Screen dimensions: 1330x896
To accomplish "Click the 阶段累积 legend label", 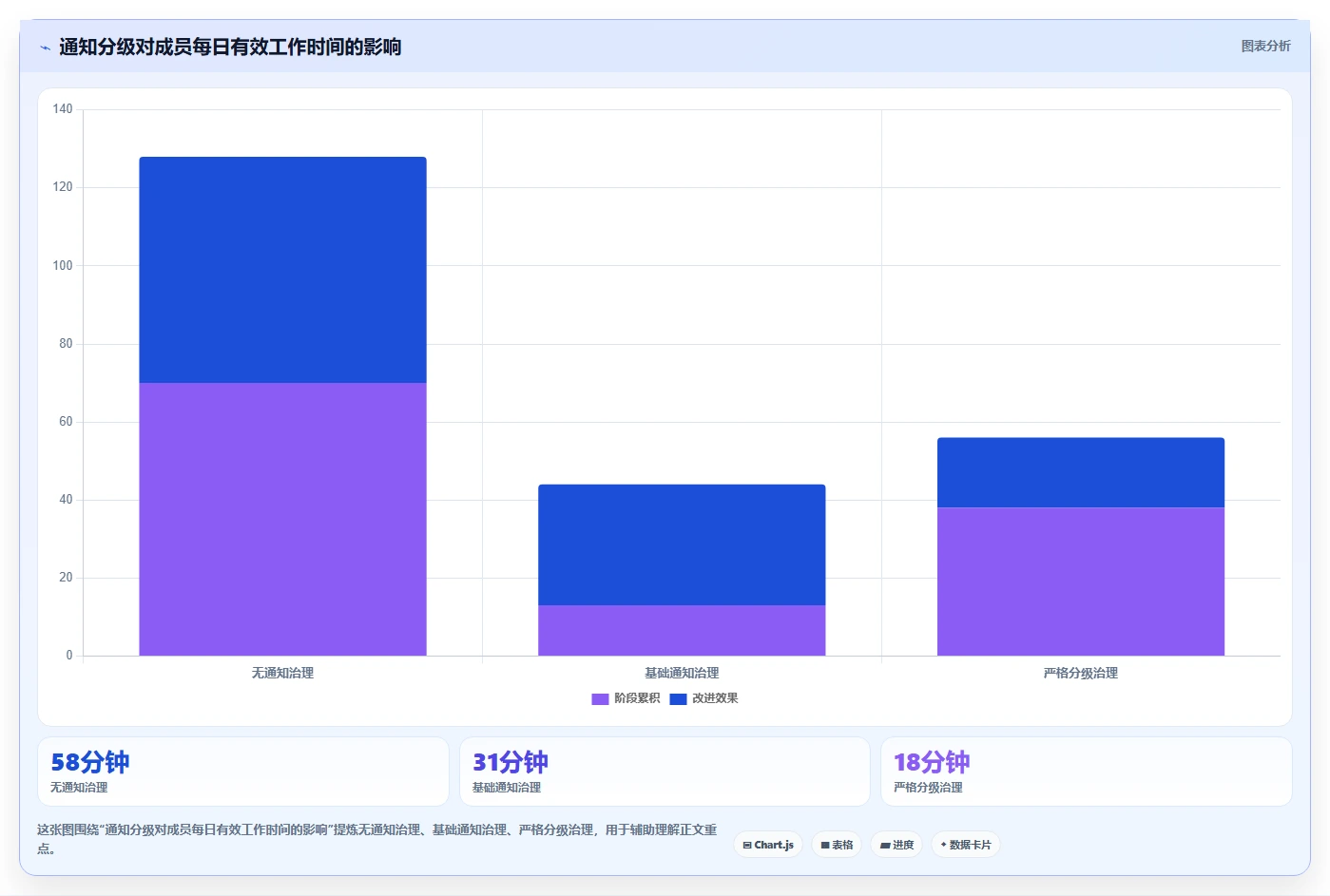I will (x=637, y=698).
